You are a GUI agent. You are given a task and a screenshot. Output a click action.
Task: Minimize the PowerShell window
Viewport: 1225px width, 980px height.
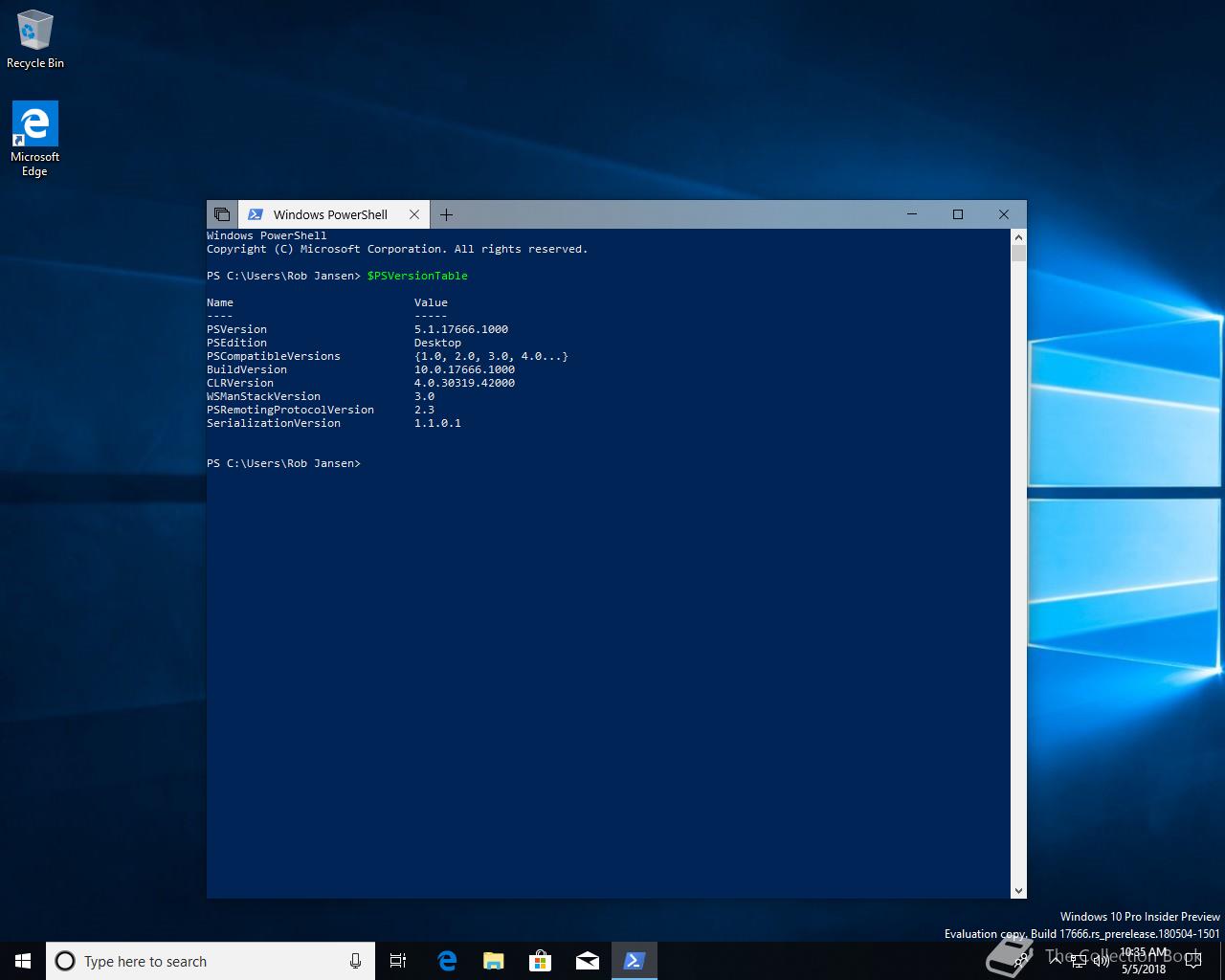(912, 214)
